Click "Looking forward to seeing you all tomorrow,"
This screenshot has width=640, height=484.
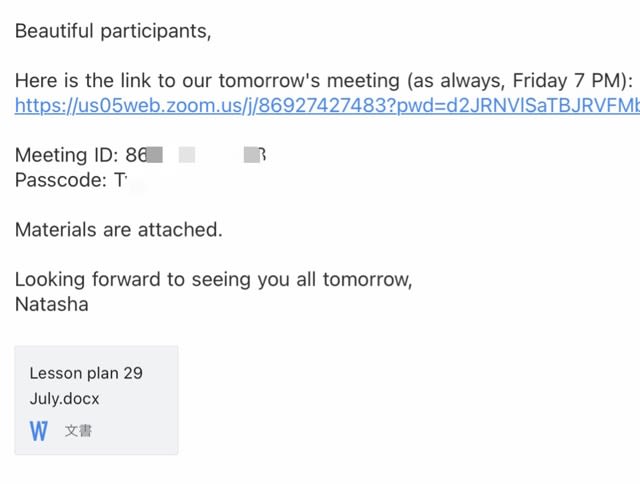tap(213, 280)
